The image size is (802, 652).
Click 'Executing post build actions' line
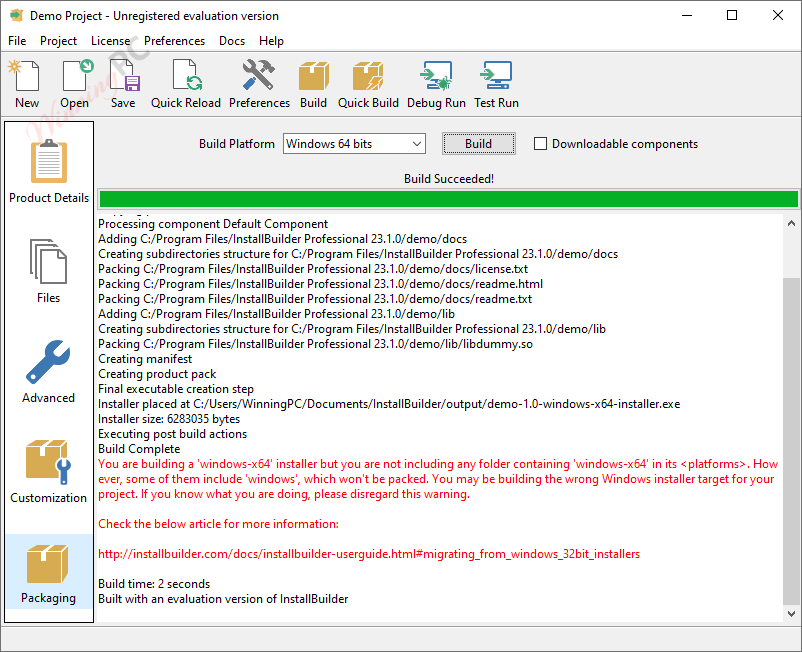point(172,434)
